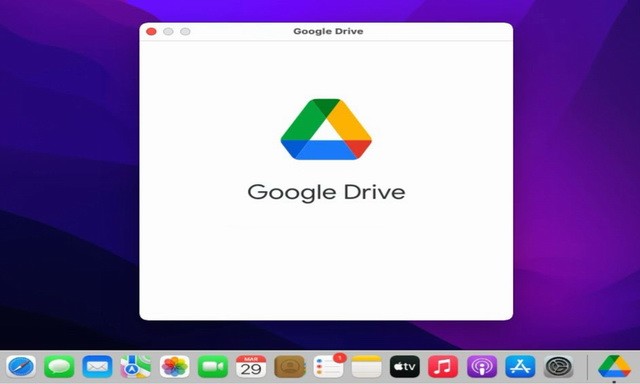Open App Store in dock
The image size is (640, 384).
(x=520, y=366)
